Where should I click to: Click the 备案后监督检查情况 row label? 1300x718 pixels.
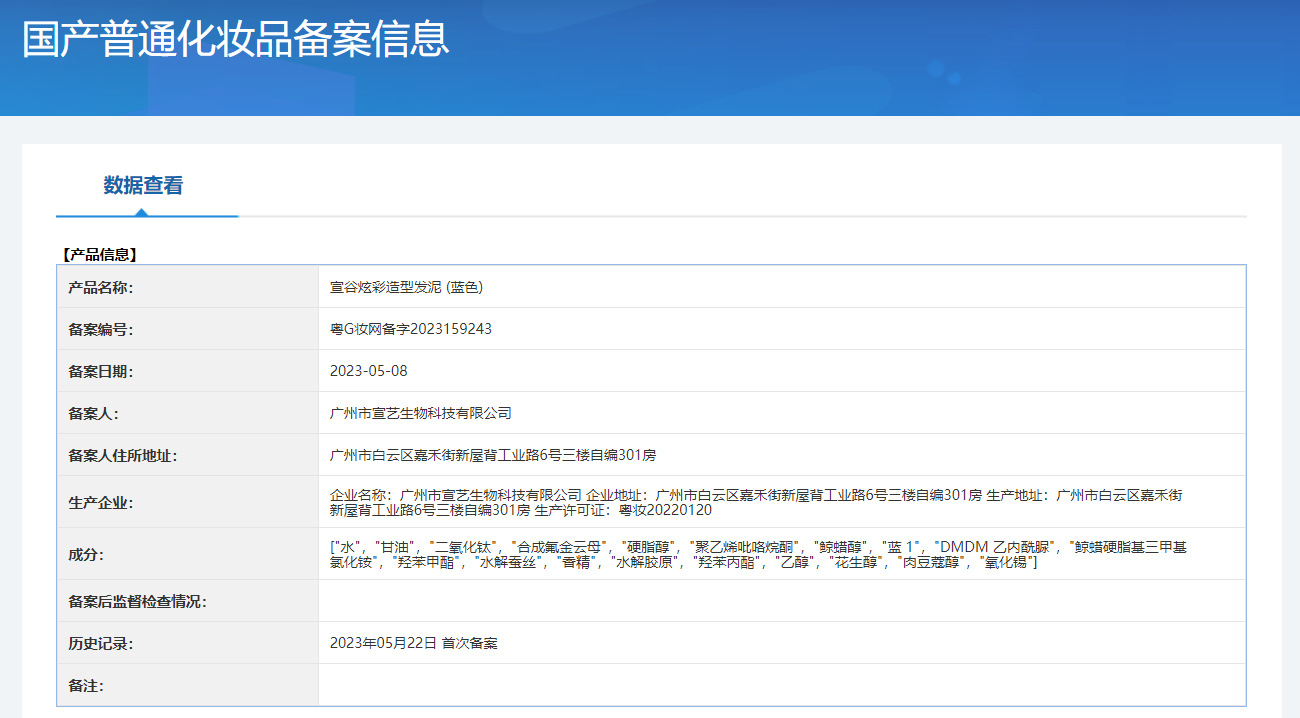click(142, 599)
